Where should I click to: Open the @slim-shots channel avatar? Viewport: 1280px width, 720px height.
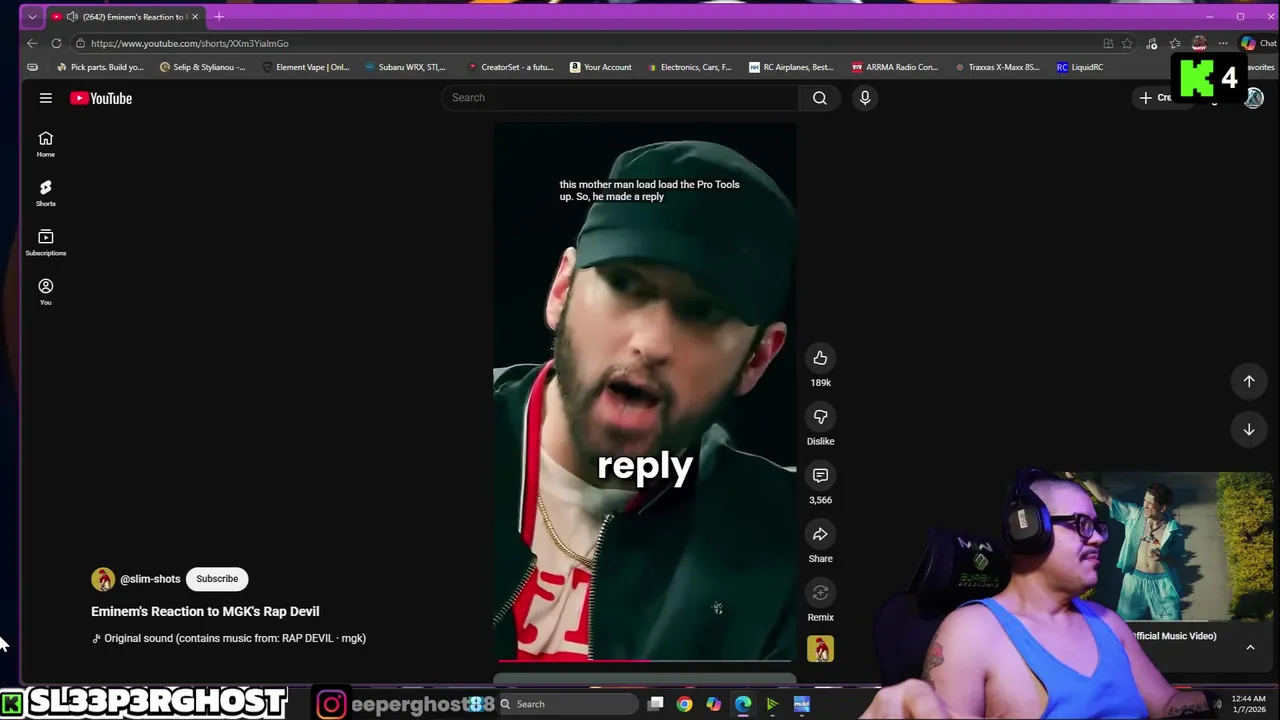point(103,580)
